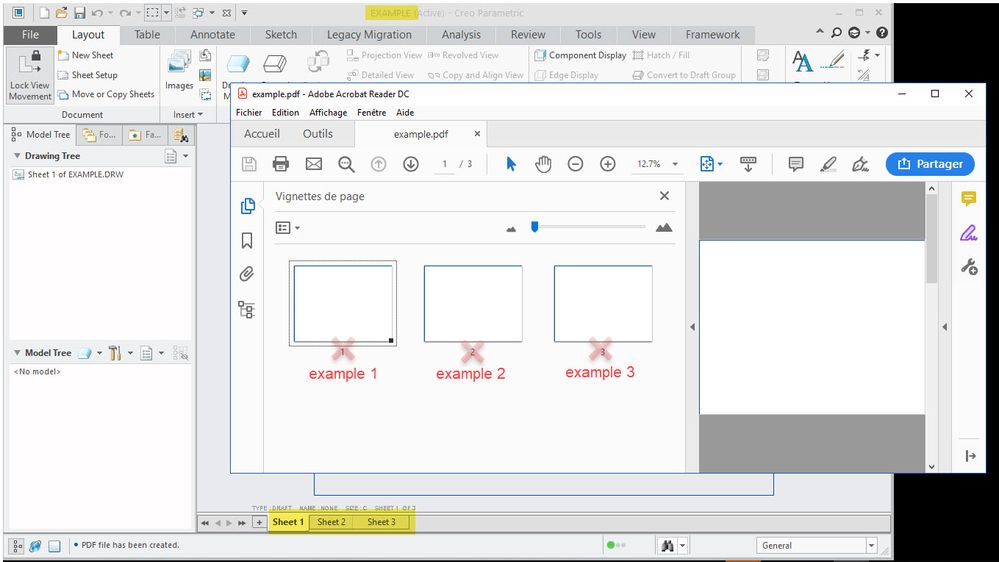Click the zoom out minus icon
The height and width of the screenshot is (562, 999).
coord(575,164)
